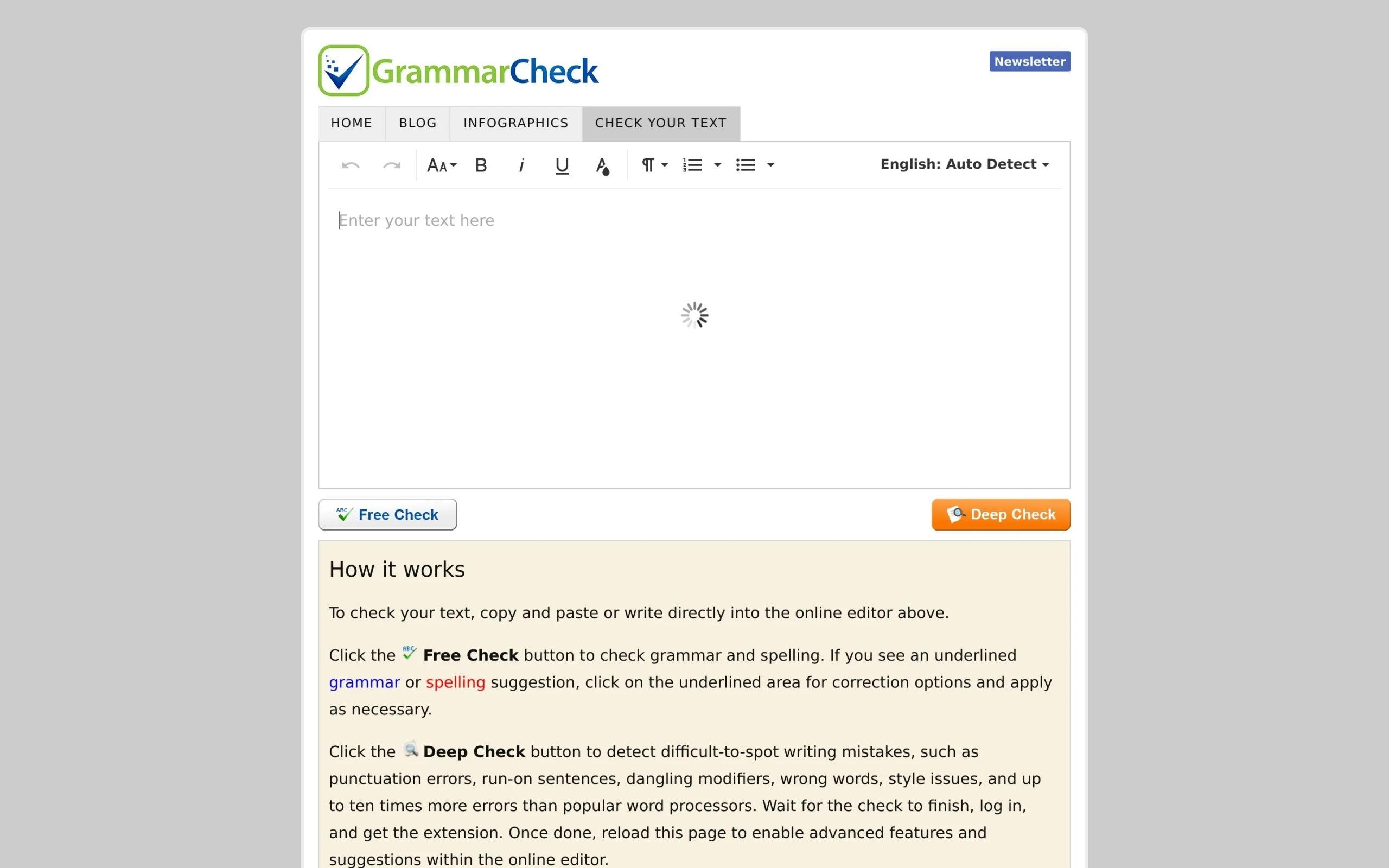Image resolution: width=1389 pixels, height=868 pixels.
Task: Click the ordered list icon
Action: (x=693, y=164)
